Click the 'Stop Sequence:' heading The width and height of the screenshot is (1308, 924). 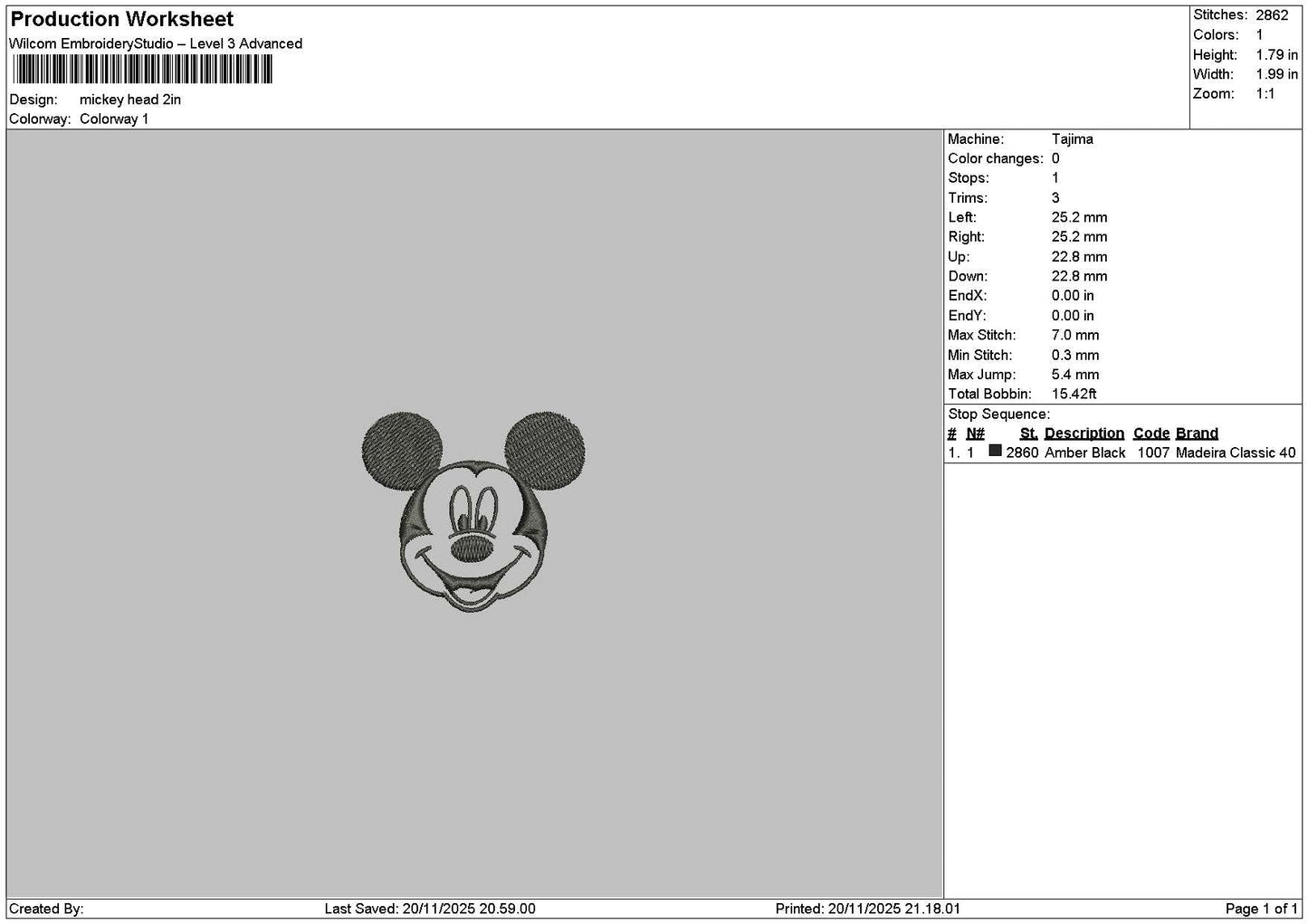[x=999, y=414]
